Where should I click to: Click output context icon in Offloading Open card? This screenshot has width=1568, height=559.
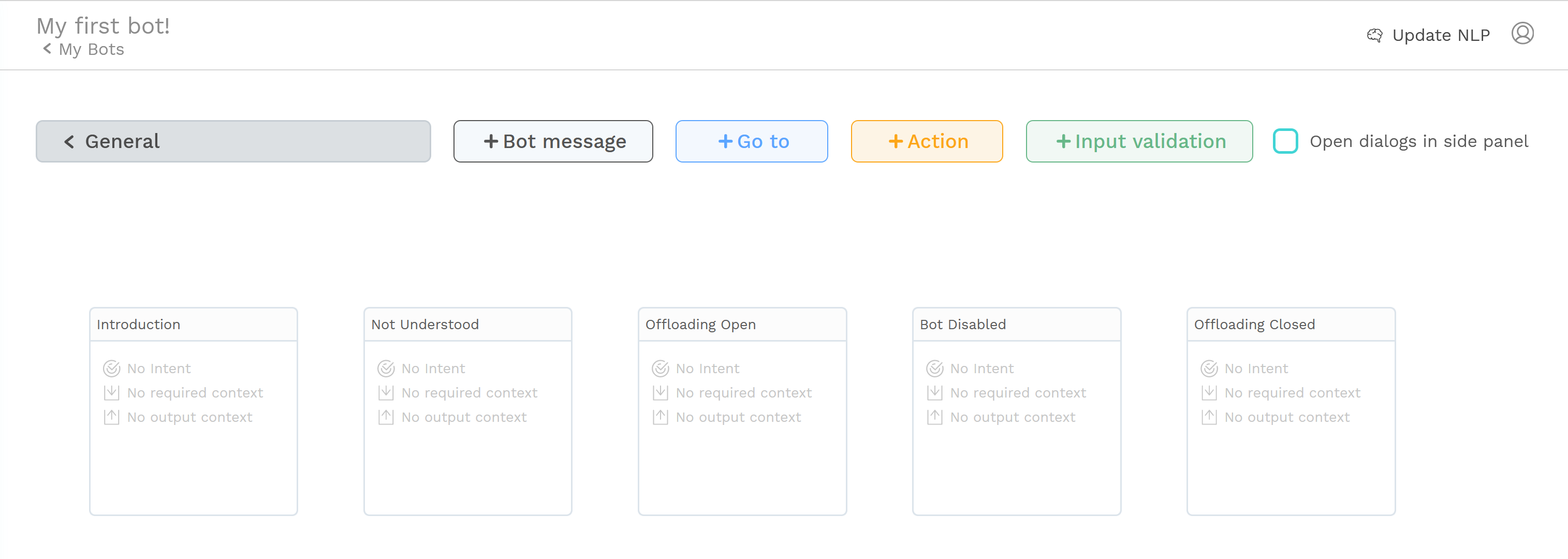point(661,417)
